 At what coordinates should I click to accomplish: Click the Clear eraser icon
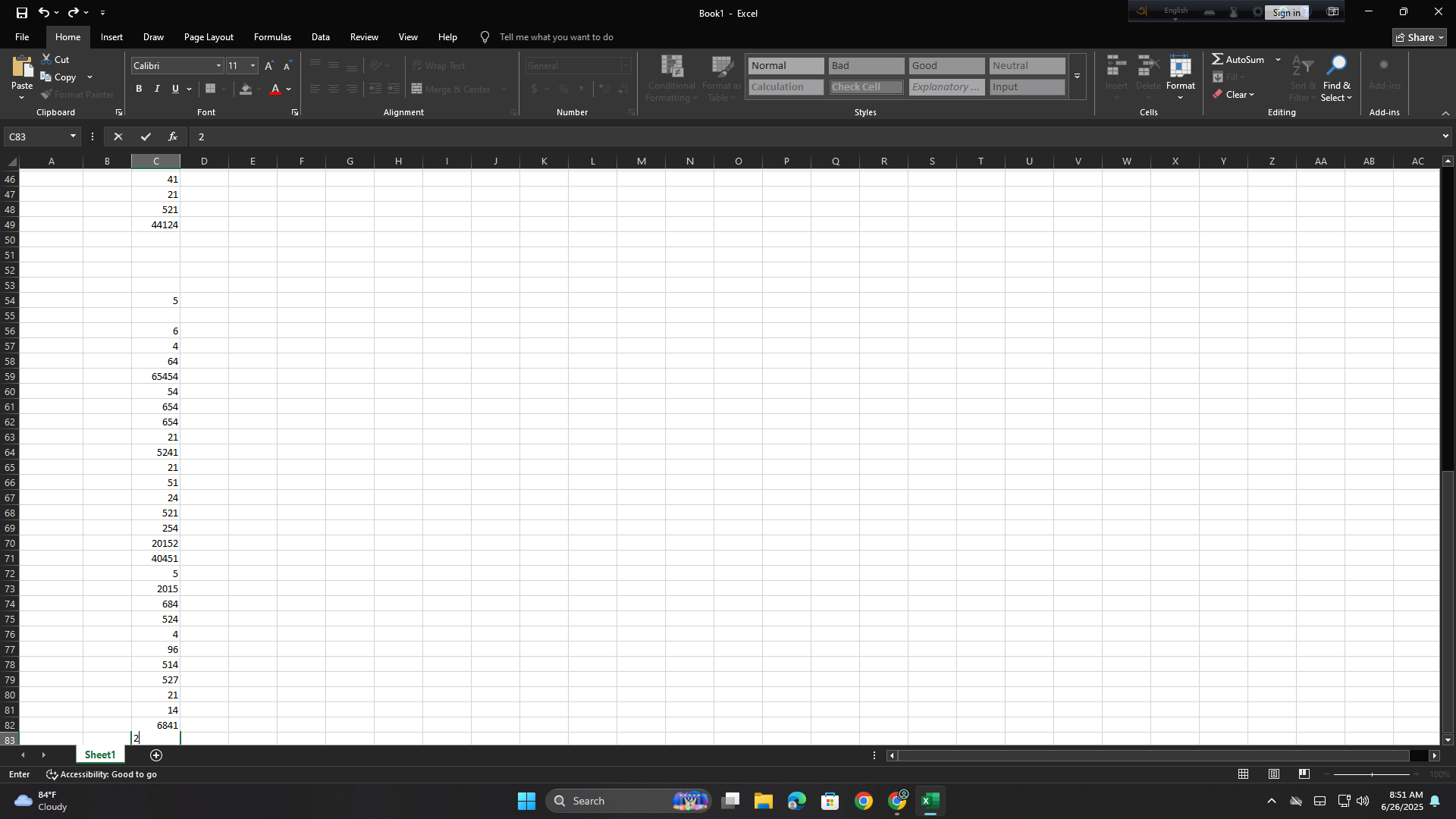pyautogui.click(x=1217, y=95)
